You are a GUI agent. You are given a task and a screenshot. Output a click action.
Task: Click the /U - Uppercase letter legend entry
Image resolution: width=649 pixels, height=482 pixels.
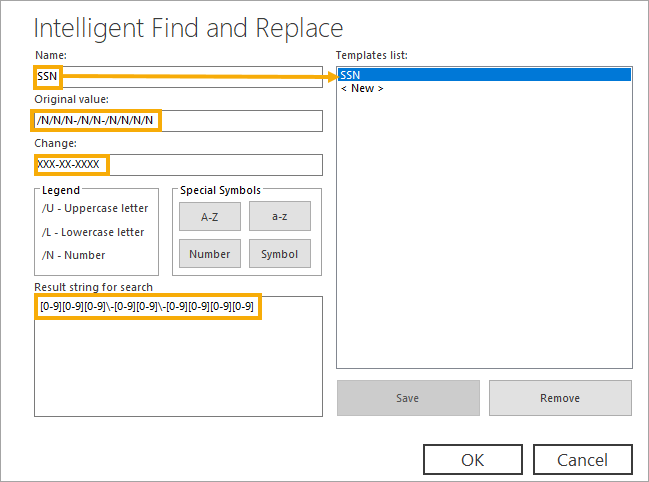click(95, 208)
